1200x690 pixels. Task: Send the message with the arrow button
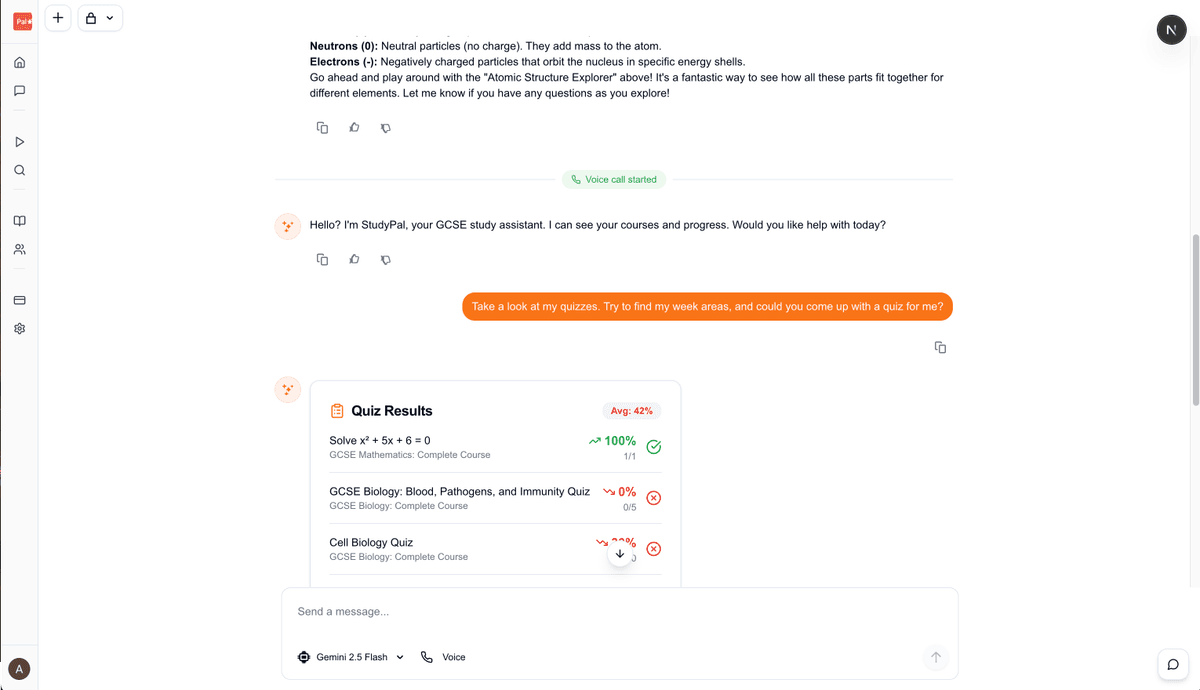click(936, 657)
